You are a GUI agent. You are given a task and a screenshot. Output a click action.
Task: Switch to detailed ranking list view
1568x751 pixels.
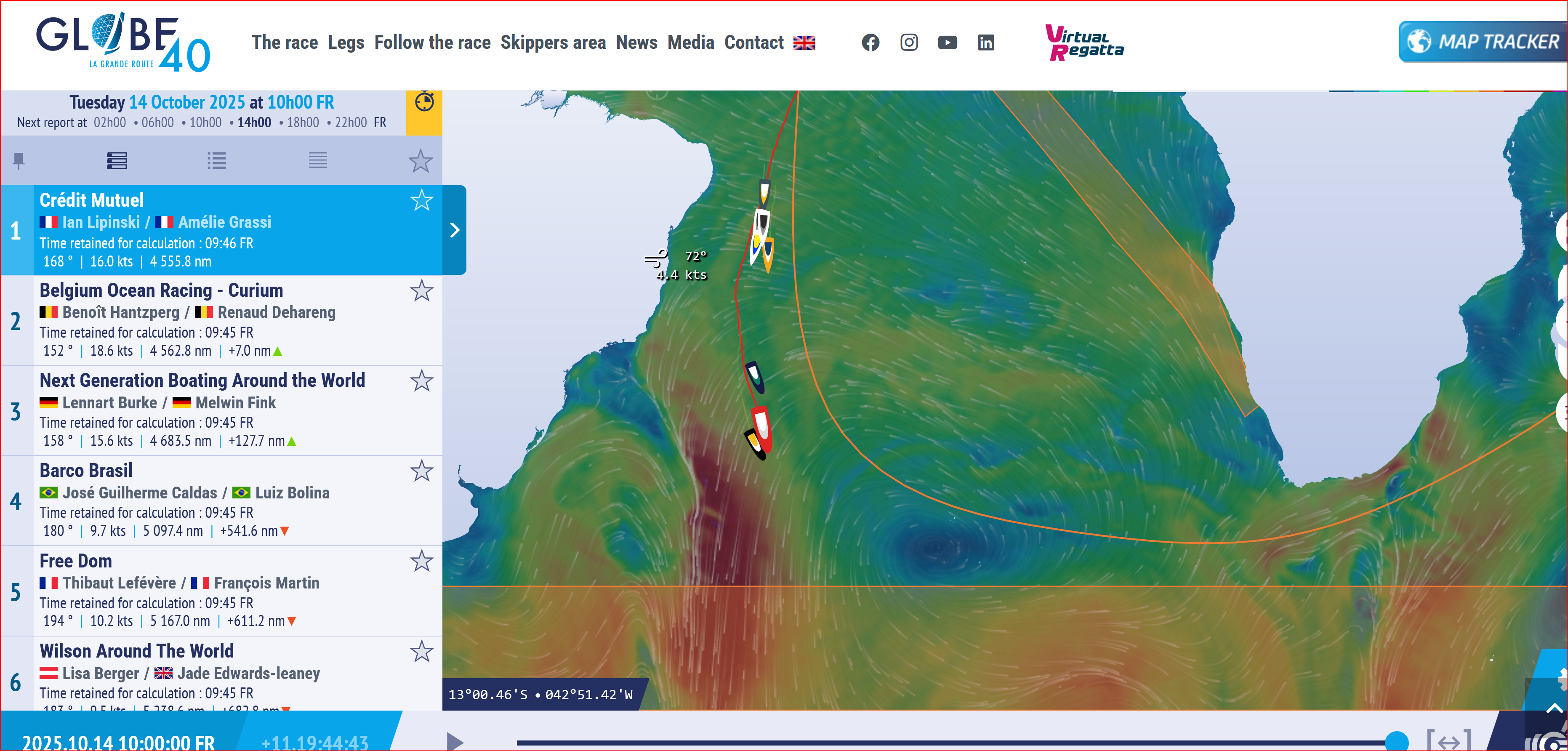coord(116,160)
